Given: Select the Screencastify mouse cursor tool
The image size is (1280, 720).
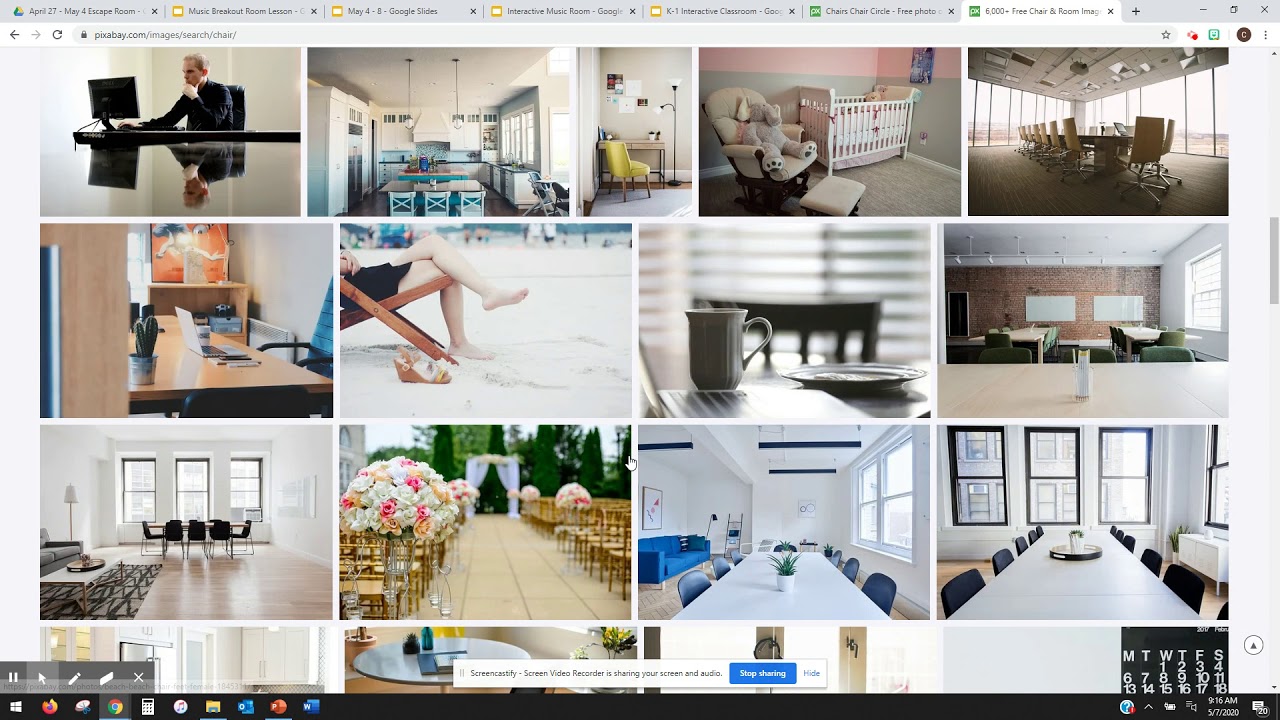Looking at the screenshot, I should pos(43,677).
